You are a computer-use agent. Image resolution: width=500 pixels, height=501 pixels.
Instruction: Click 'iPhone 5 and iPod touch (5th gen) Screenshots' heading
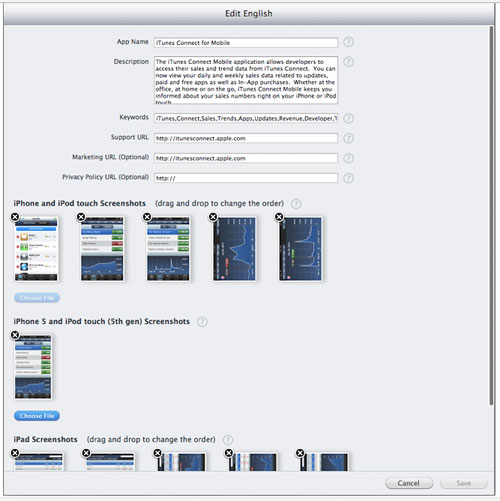click(x=102, y=322)
